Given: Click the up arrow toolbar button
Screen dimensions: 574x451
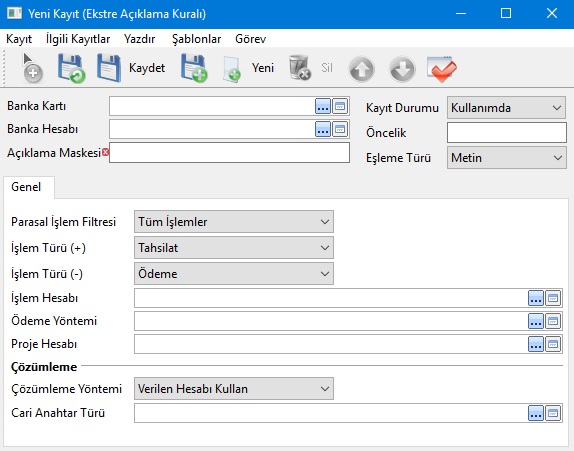Looking at the screenshot, I should tap(362, 69).
